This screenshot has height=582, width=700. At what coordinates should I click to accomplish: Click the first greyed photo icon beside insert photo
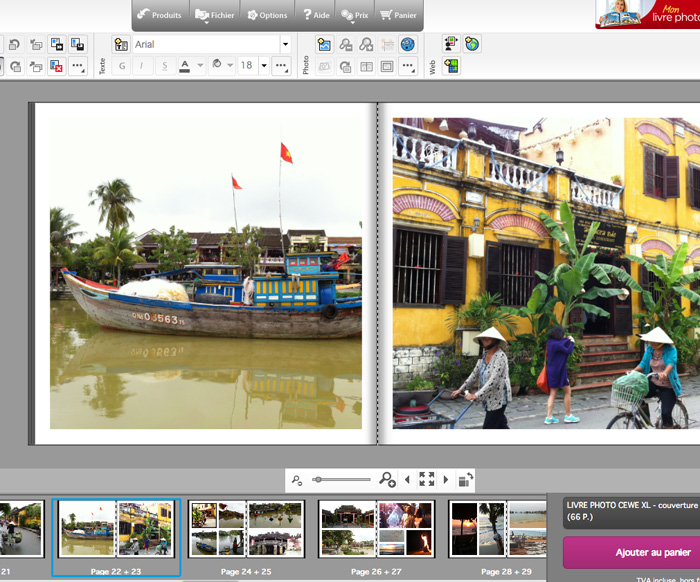[345, 44]
